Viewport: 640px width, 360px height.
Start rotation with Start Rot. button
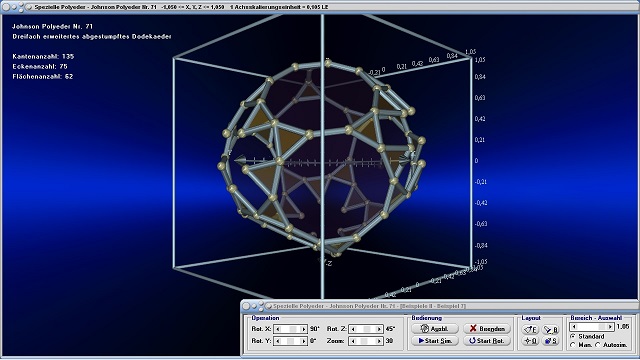[487, 341]
